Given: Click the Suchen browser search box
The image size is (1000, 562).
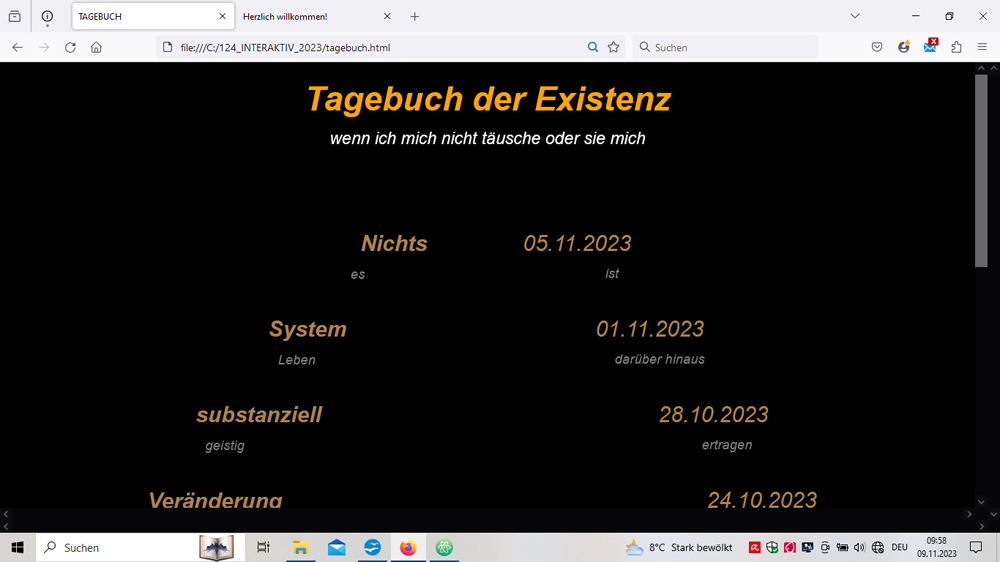Looking at the screenshot, I should click(725, 47).
